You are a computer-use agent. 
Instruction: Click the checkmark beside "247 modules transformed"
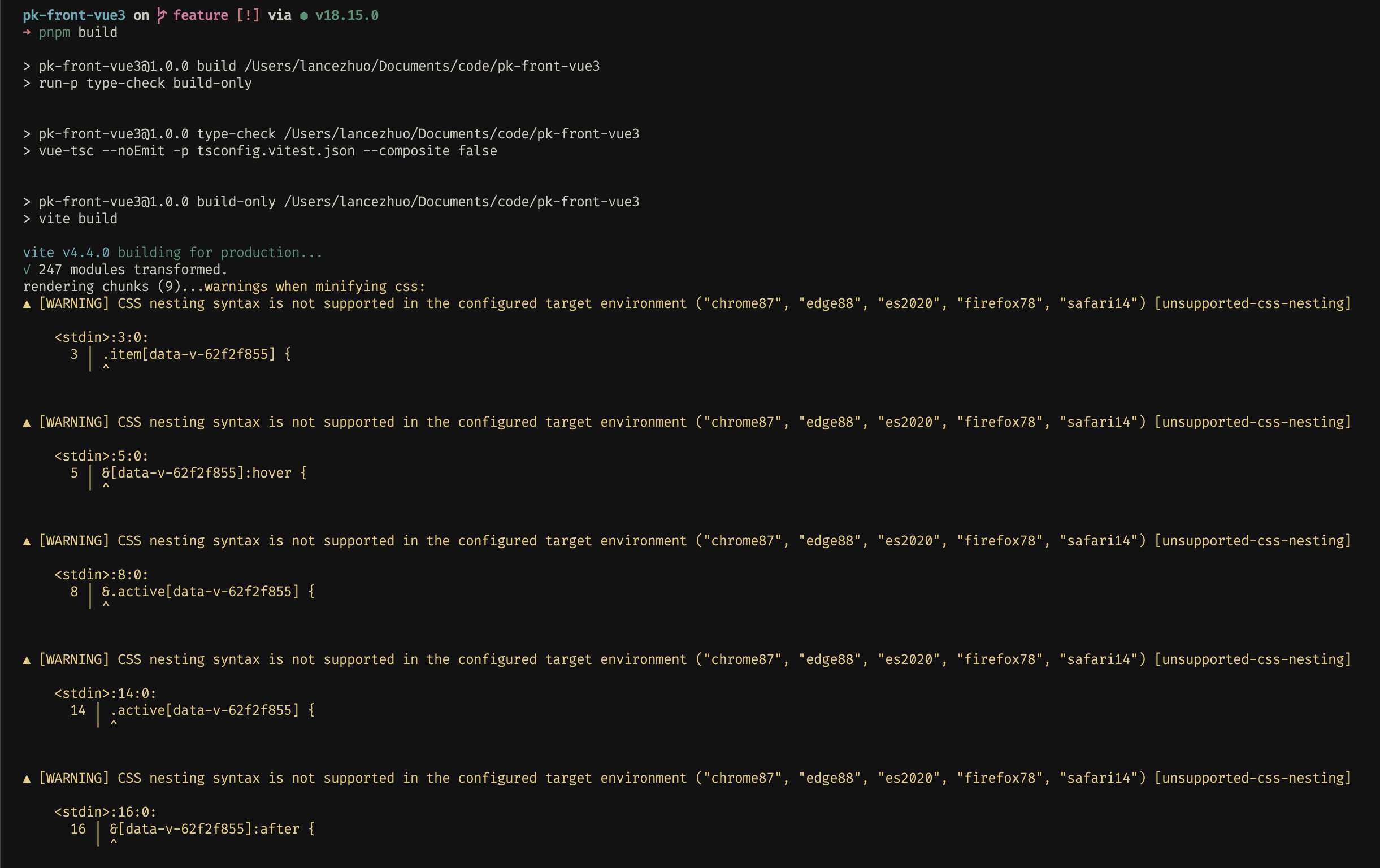pyautogui.click(x=27, y=270)
